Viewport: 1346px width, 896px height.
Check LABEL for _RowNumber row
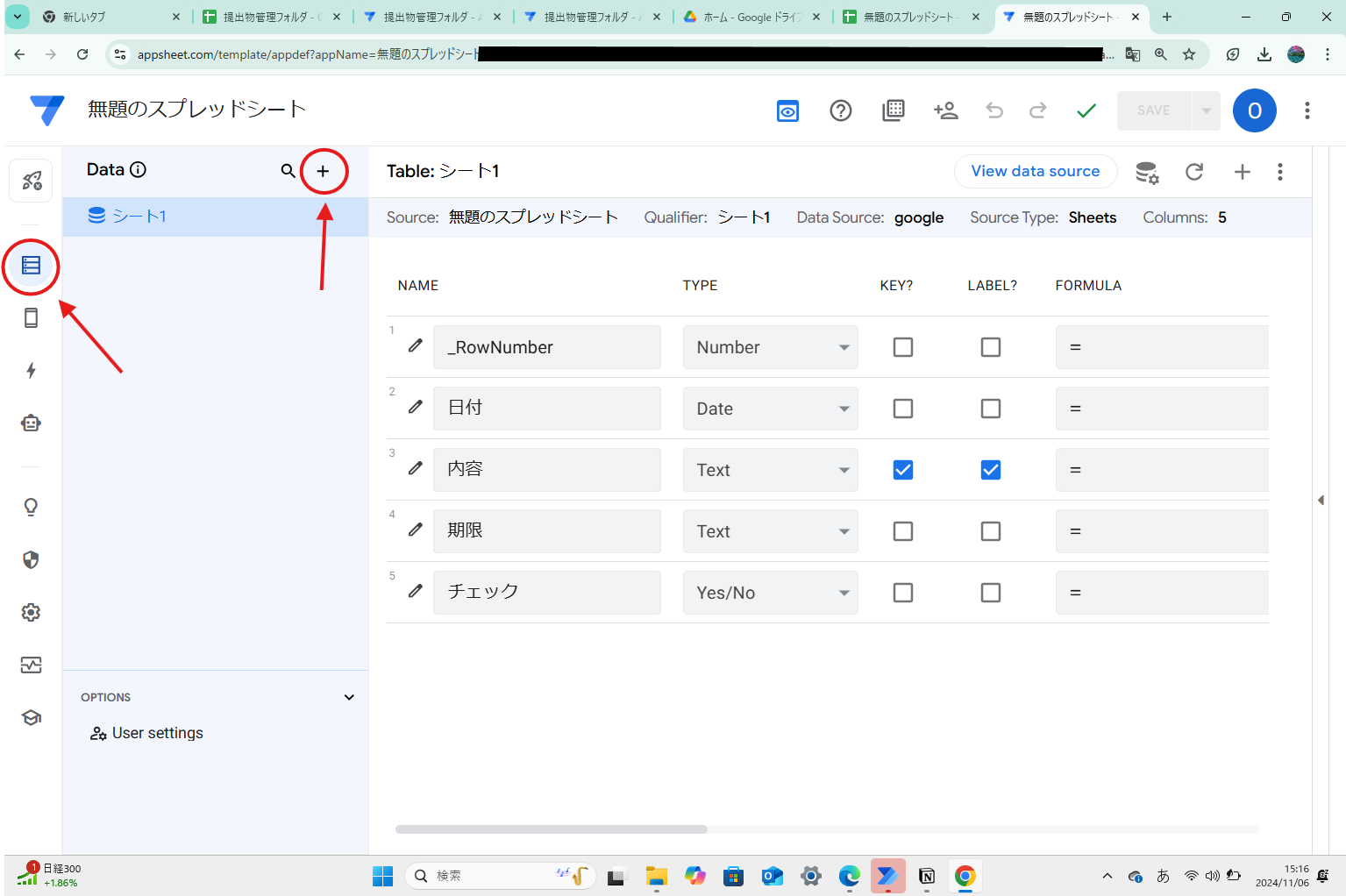[991, 347]
